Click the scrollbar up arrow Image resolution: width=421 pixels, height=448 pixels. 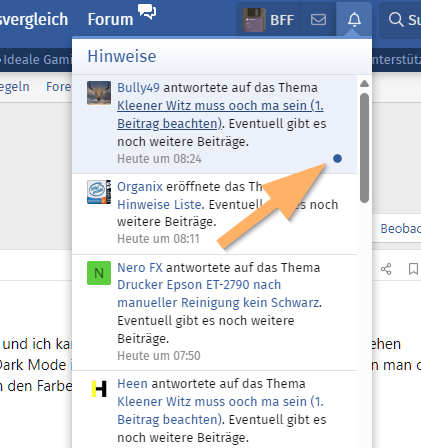[x=364, y=84]
